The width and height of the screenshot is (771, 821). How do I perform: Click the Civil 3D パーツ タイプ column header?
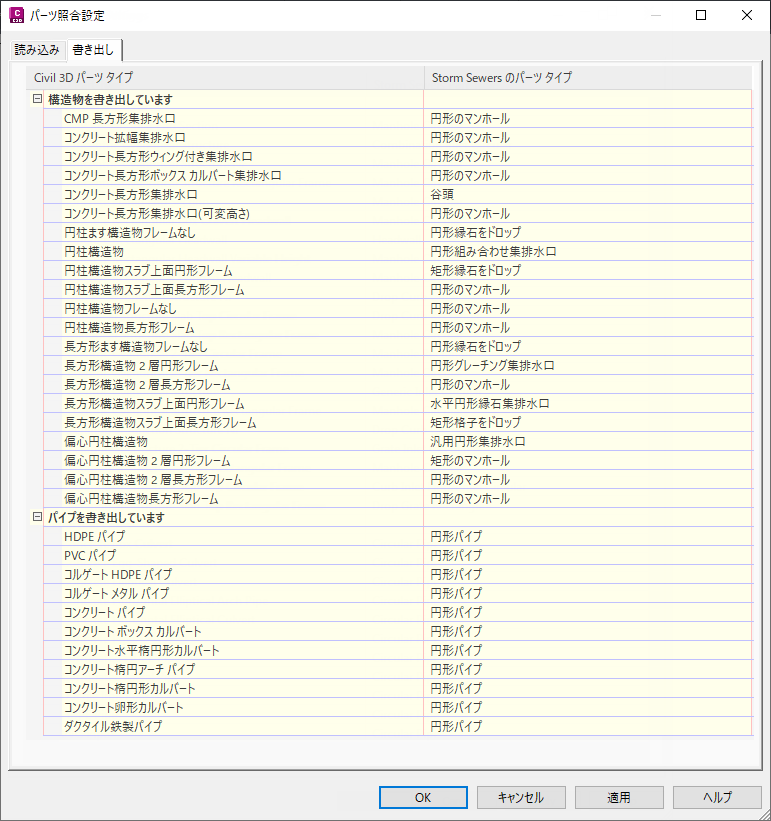pyautogui.click(x=225, y=77)
